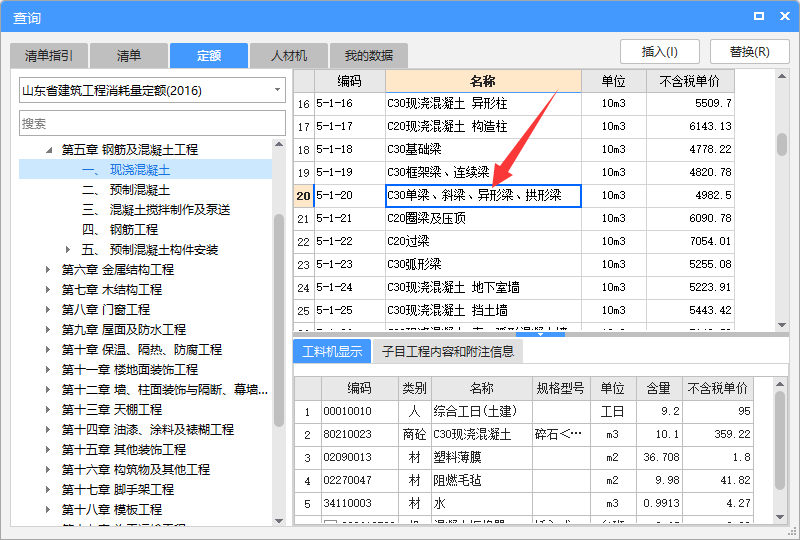Image resolution: width=800 pixels, height=540 pixels.
Task: Click the splitter collapse handle between tables
Action: pyautogui.click(x=540, y=334)
